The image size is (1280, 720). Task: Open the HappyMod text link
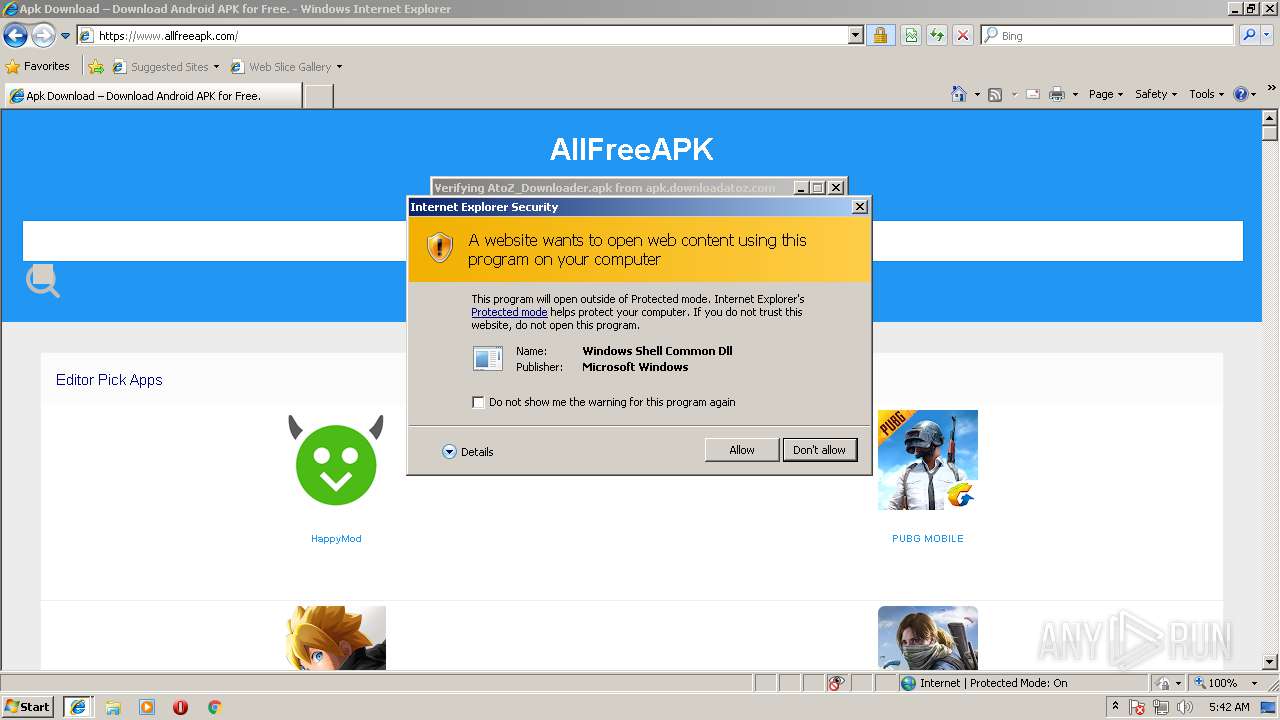pos(336,538)
